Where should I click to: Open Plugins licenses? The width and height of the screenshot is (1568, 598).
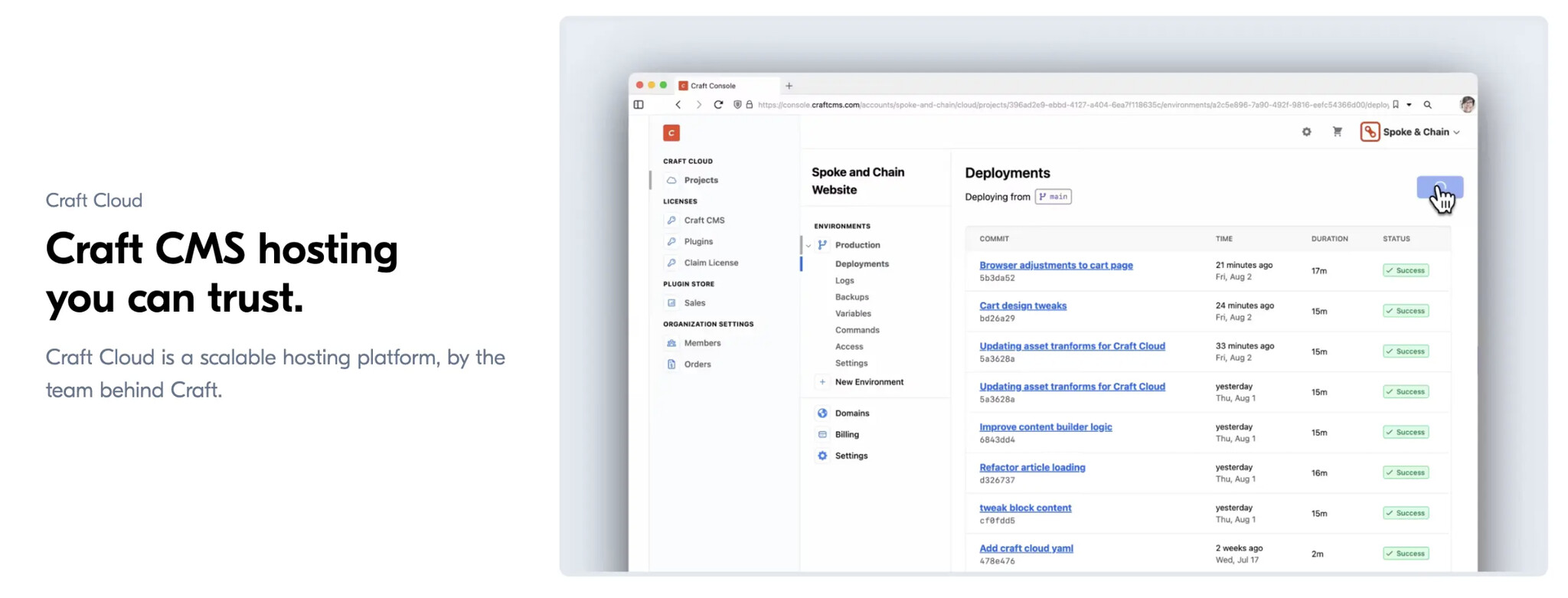(698, 241)
